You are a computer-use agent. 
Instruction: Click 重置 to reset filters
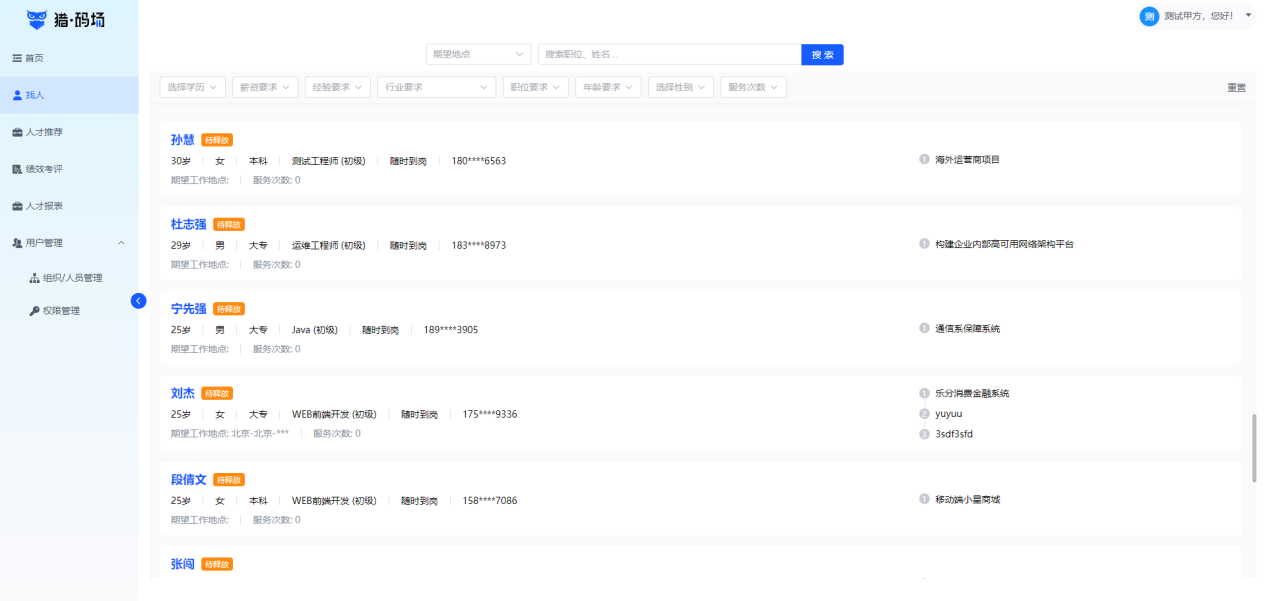[x=1236, y=88]
